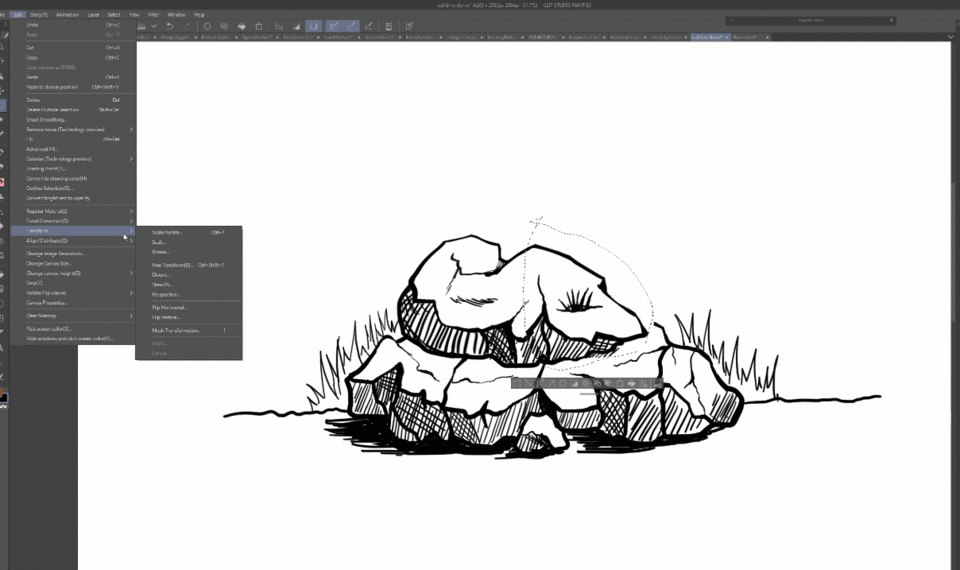Select the Zoom magnifier tool in tool palette
The image size is (960, 570).
pos(2,47)
